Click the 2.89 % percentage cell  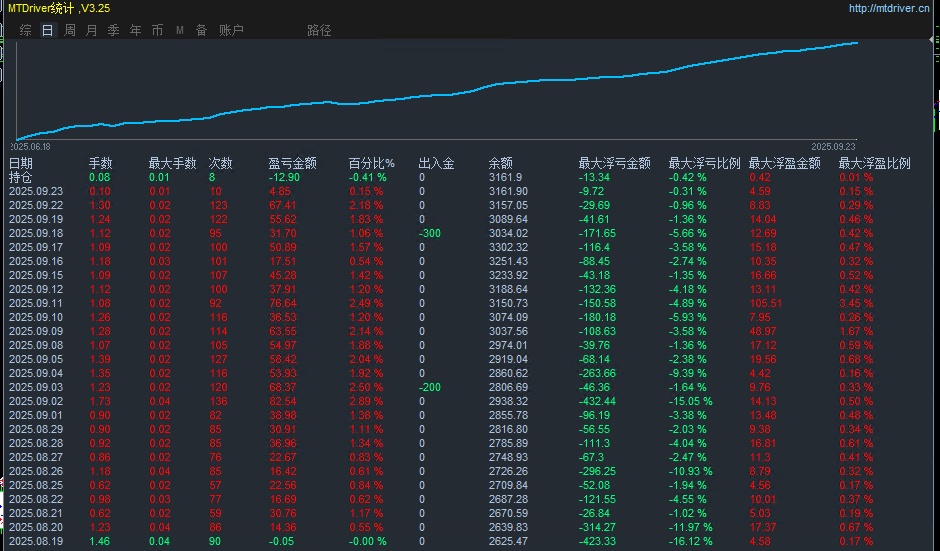[x=366, y=401]
